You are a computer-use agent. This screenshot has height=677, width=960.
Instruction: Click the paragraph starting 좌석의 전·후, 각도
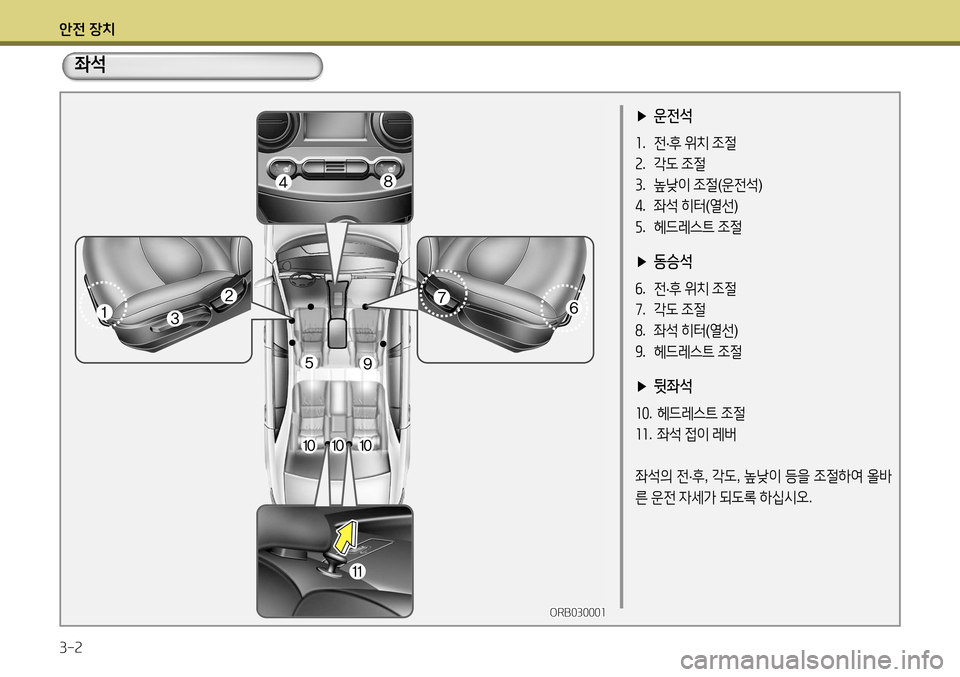pyautogui.click(x=763, y=486)
